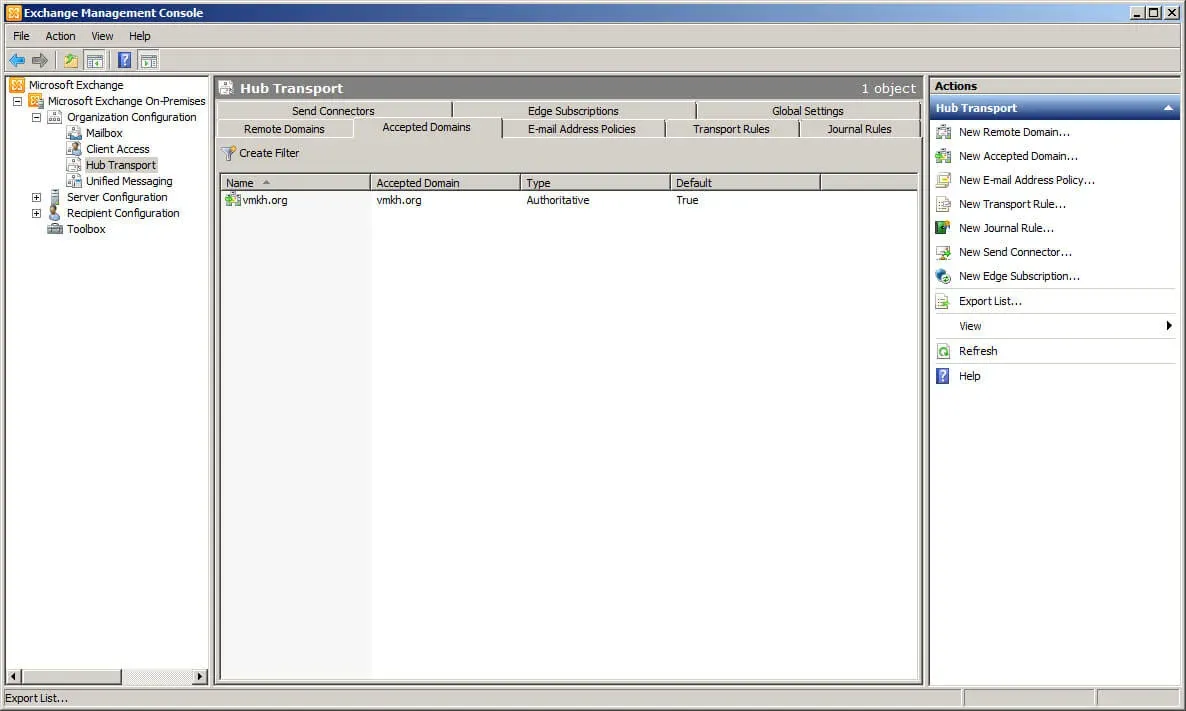Click the New Journal Rule icon

[943, 228]
